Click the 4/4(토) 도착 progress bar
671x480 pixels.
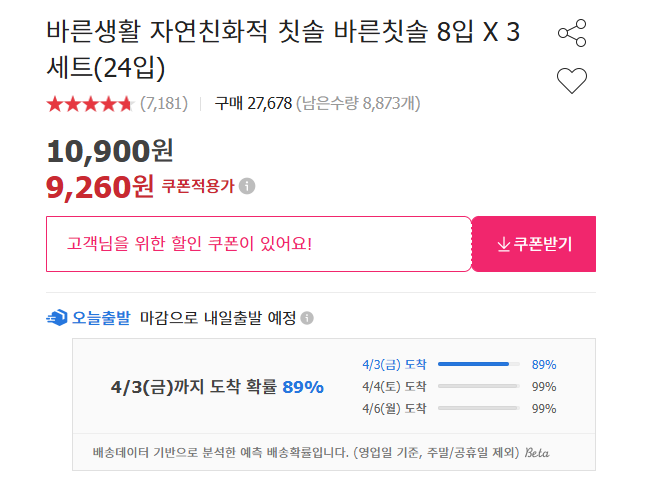(478, 386)
